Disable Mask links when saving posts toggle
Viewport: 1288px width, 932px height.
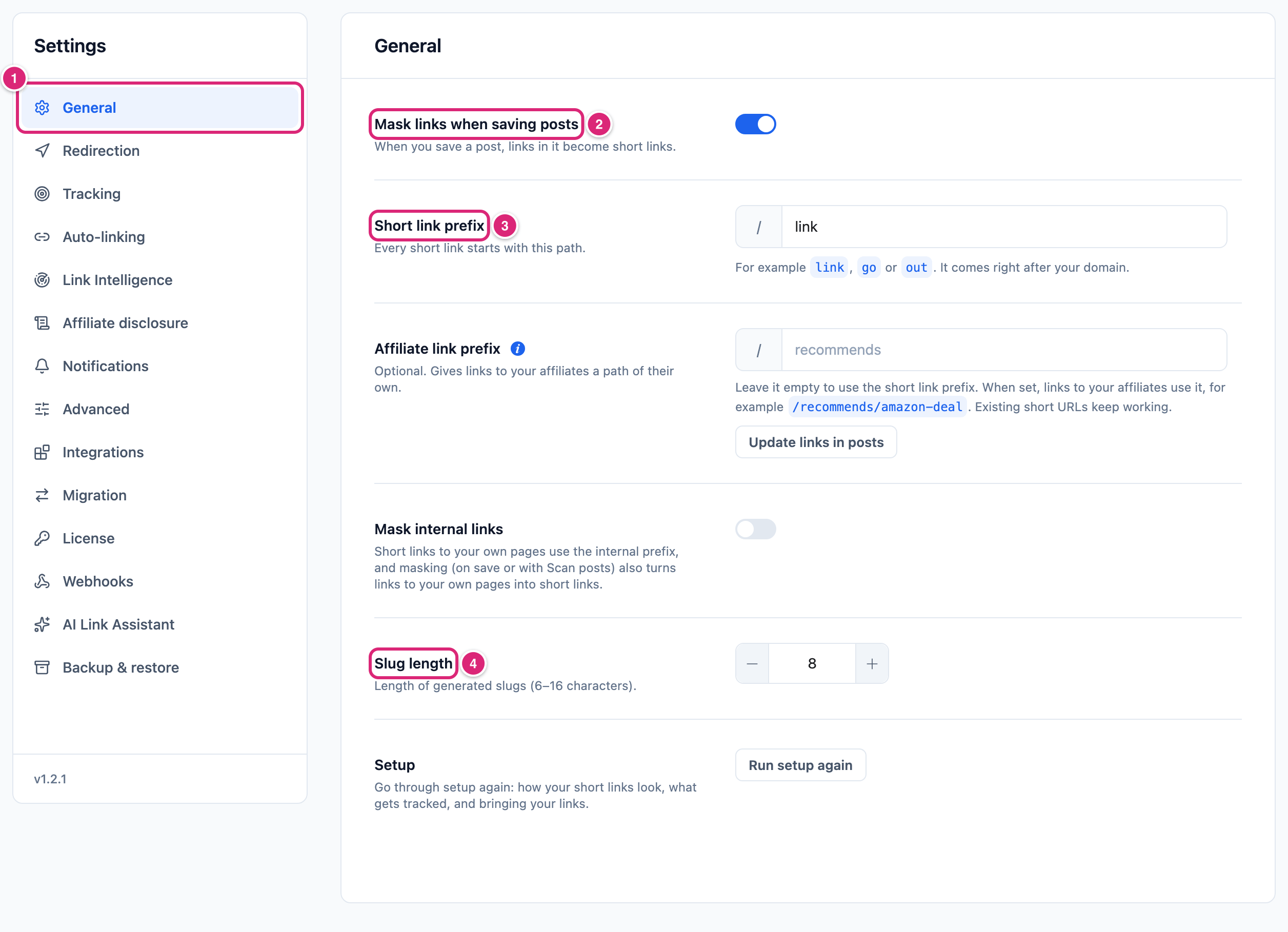755,124
